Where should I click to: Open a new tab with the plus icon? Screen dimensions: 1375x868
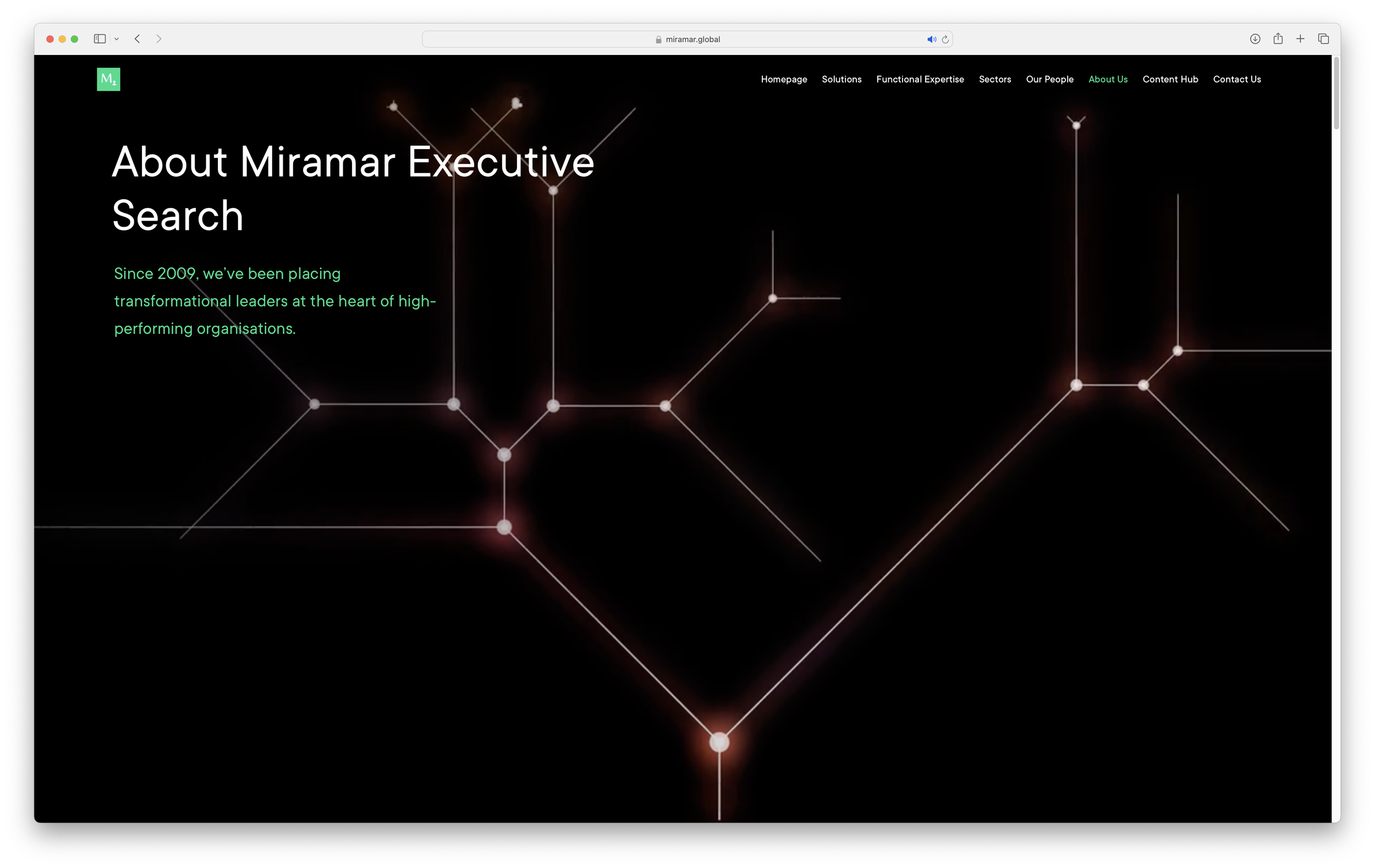click(1300, 39)
